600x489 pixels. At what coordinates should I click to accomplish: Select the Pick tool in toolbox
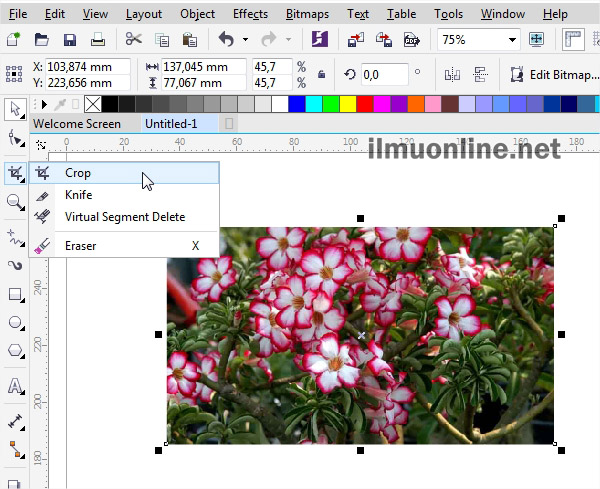pos(15,109)
